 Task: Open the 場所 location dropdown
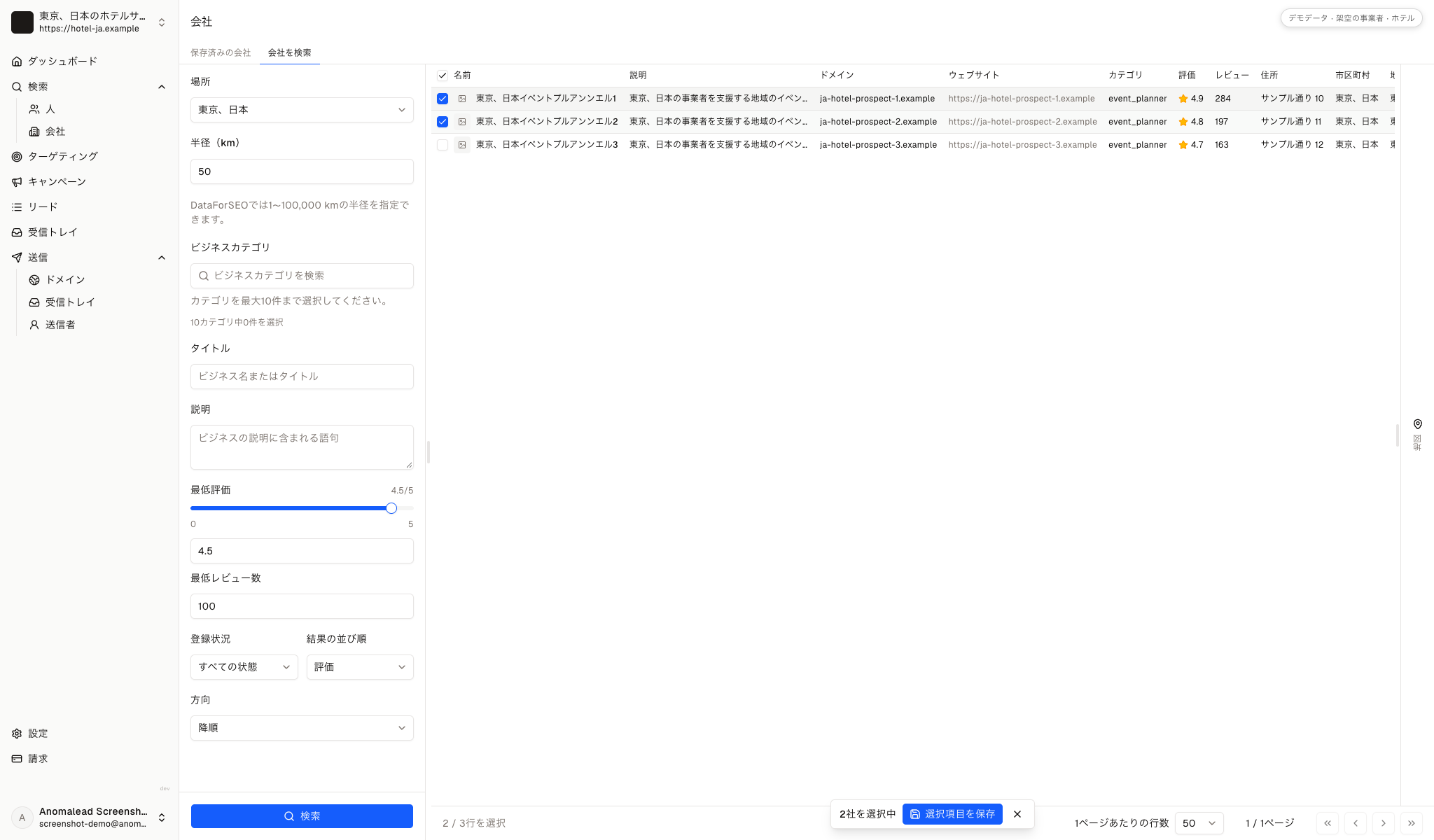302,110
